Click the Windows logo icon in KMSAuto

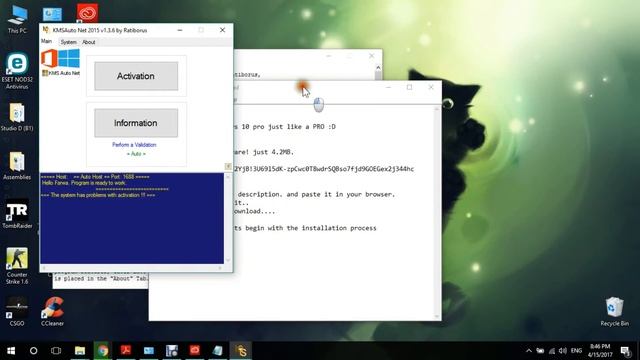point(69,58)
